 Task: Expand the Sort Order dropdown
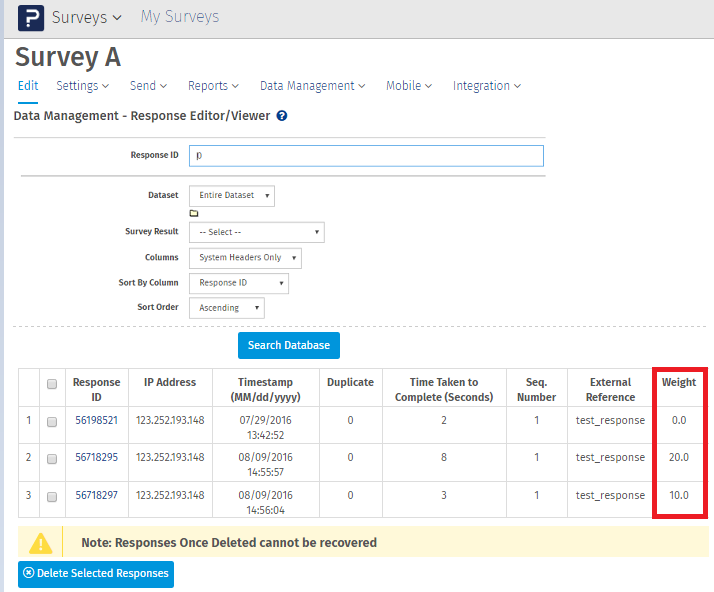tap(227, 308)
